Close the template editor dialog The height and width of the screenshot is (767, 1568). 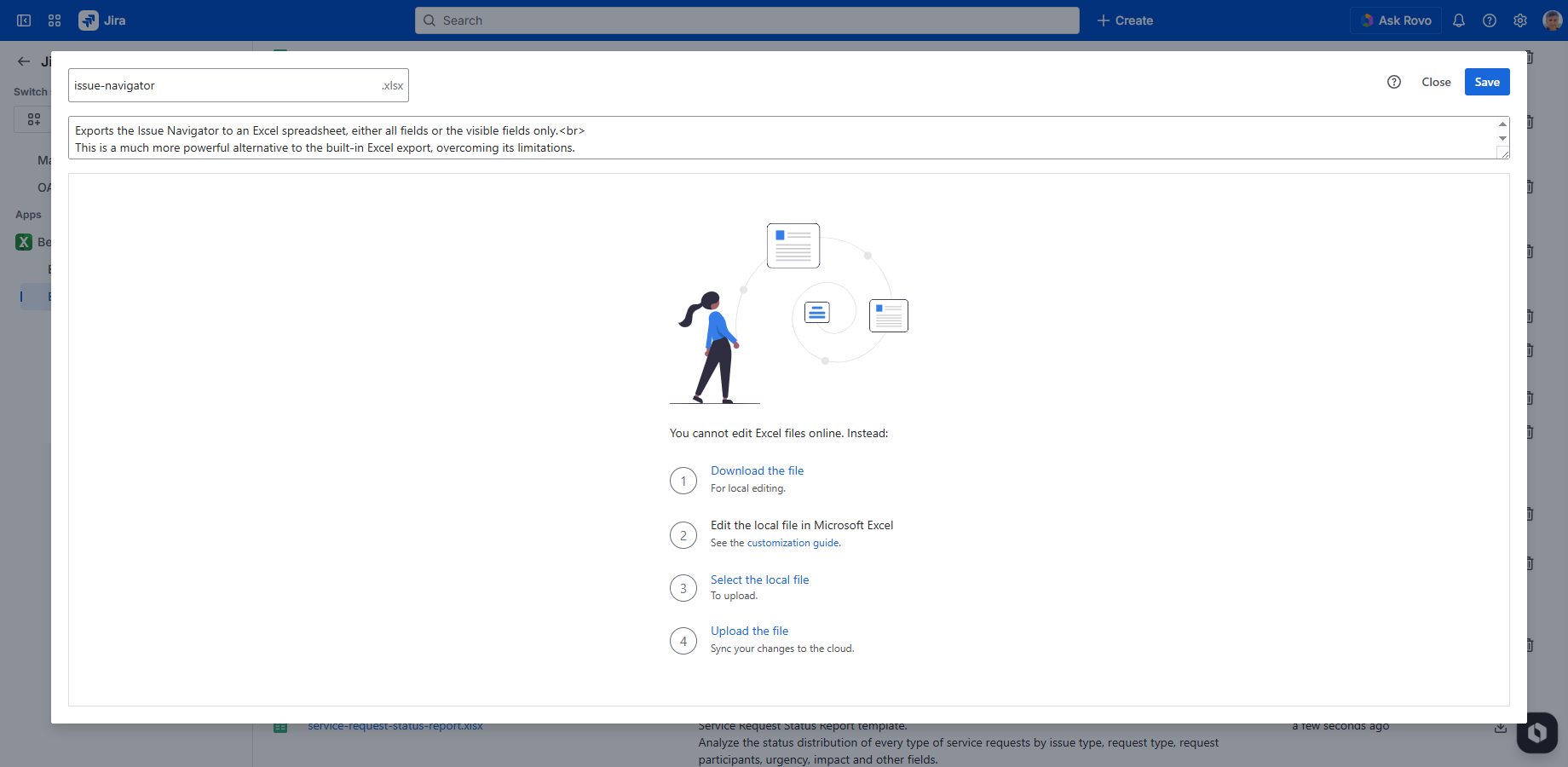click(1436, 82)
